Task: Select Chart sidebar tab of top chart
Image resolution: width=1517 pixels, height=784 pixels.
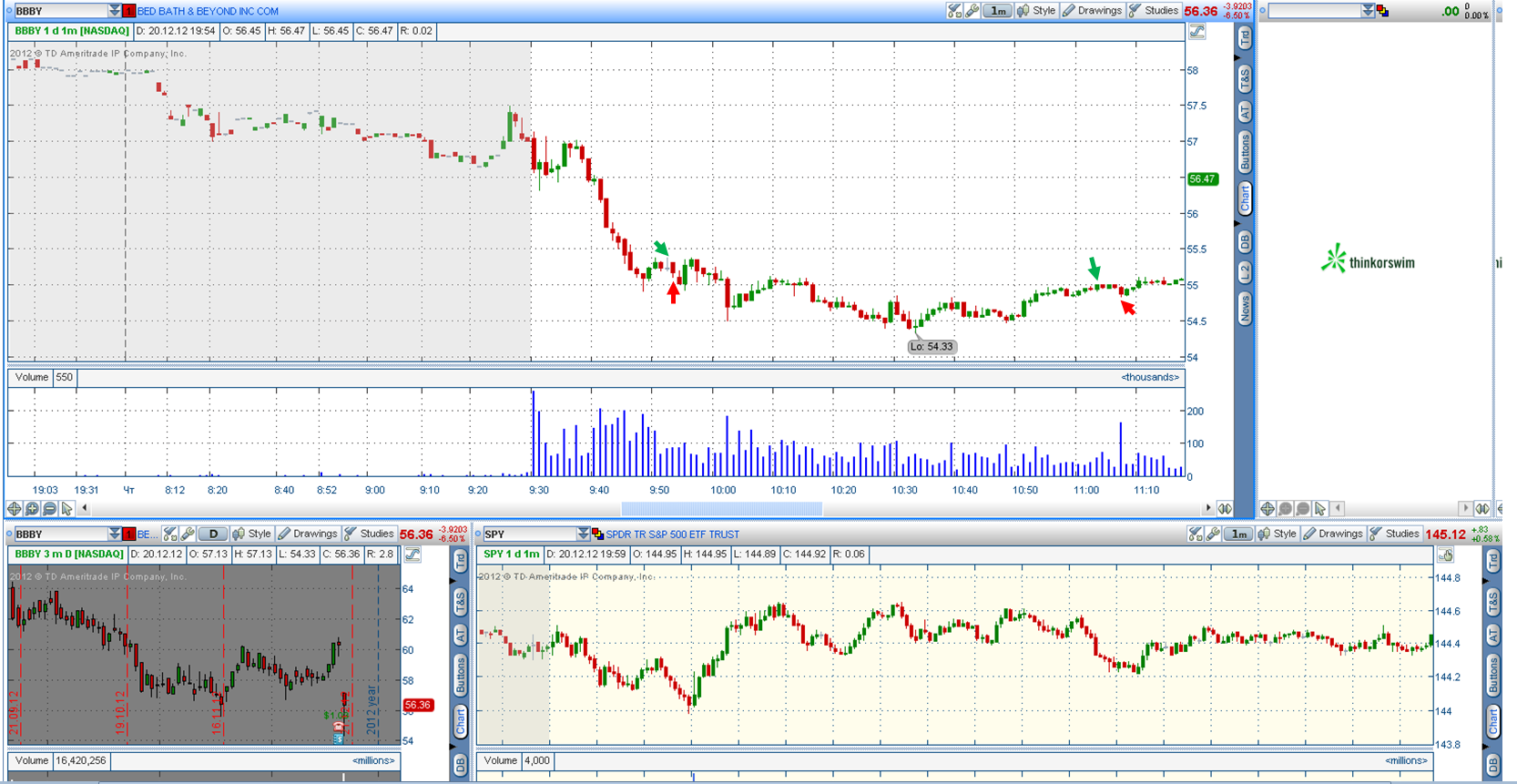Action: click(1245, 198)
